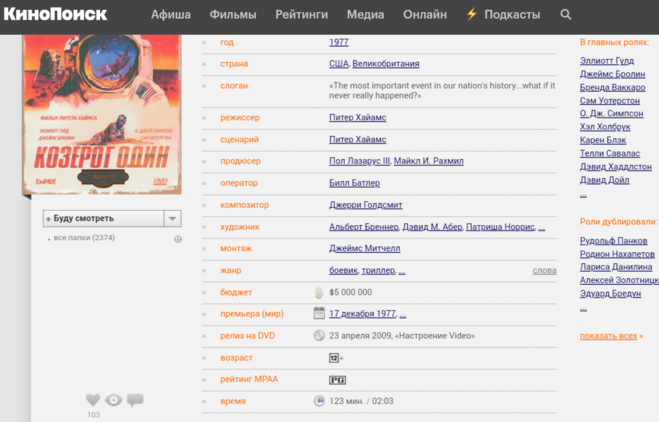Click the Буду смотреть button
Viewport: 659px width, 422px height.
(x=100, y=219)
